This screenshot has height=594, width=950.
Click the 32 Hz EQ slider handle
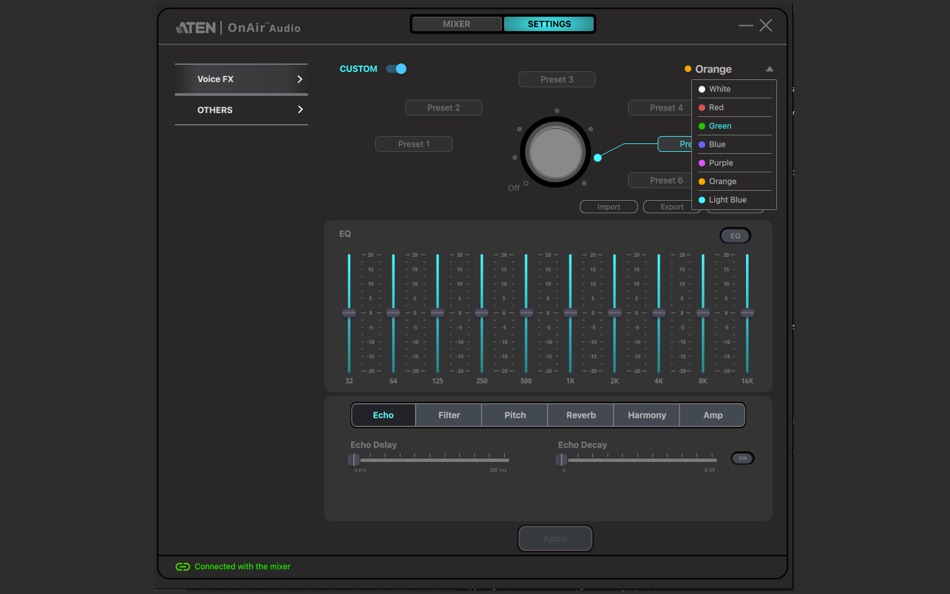[349, 313]
